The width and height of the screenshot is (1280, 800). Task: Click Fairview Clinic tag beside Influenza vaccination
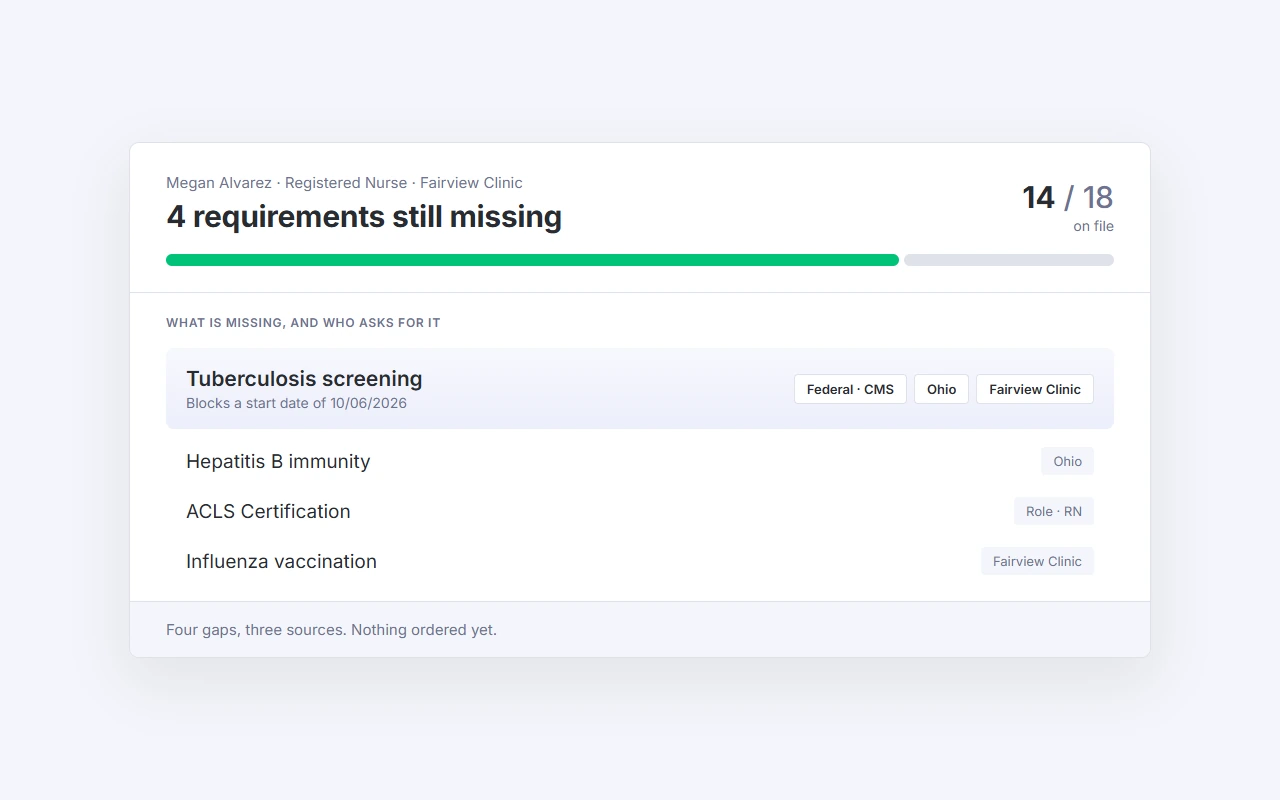click(1037, 561)
